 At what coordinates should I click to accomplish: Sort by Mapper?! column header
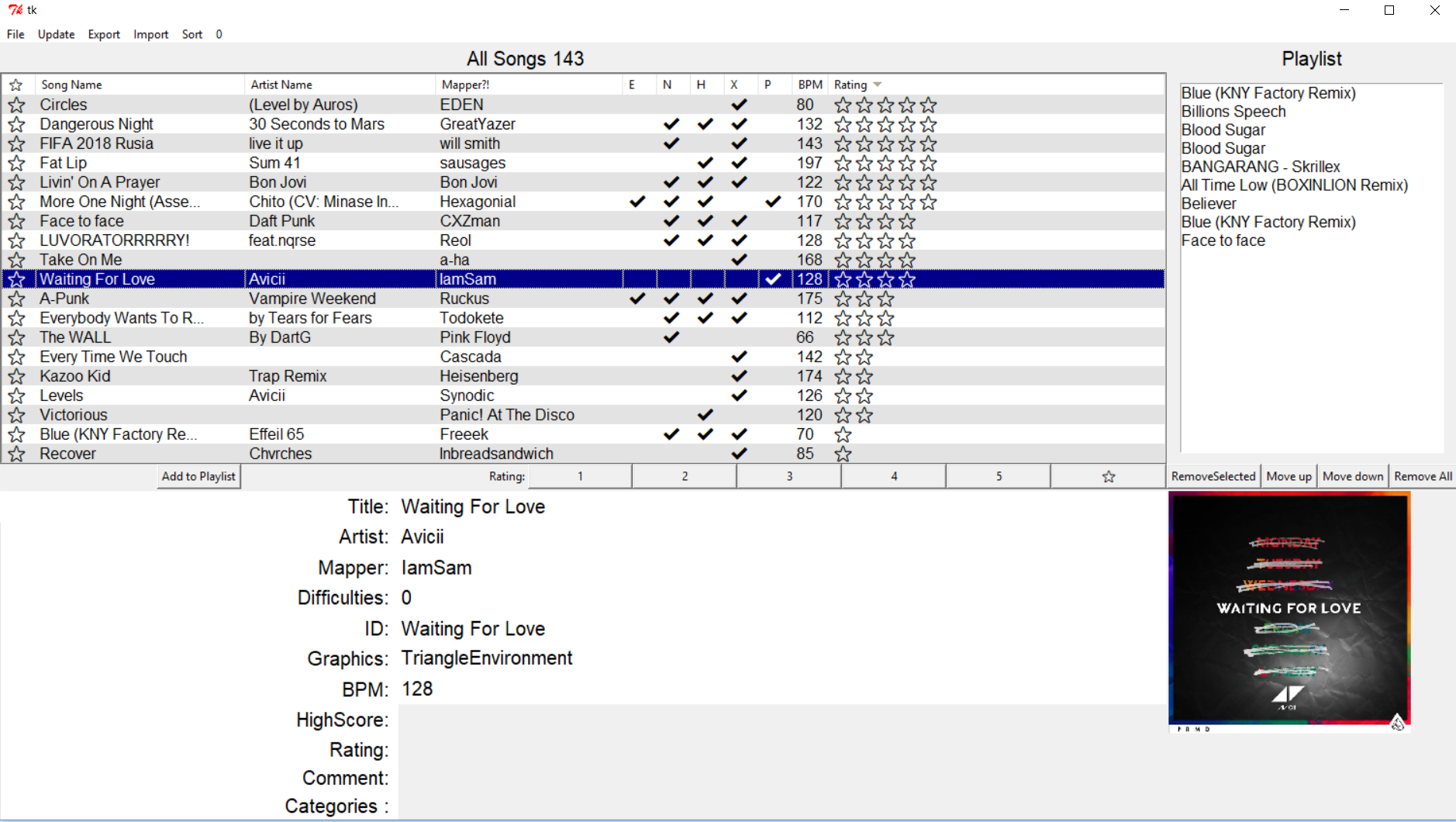[x=529, y=85]
